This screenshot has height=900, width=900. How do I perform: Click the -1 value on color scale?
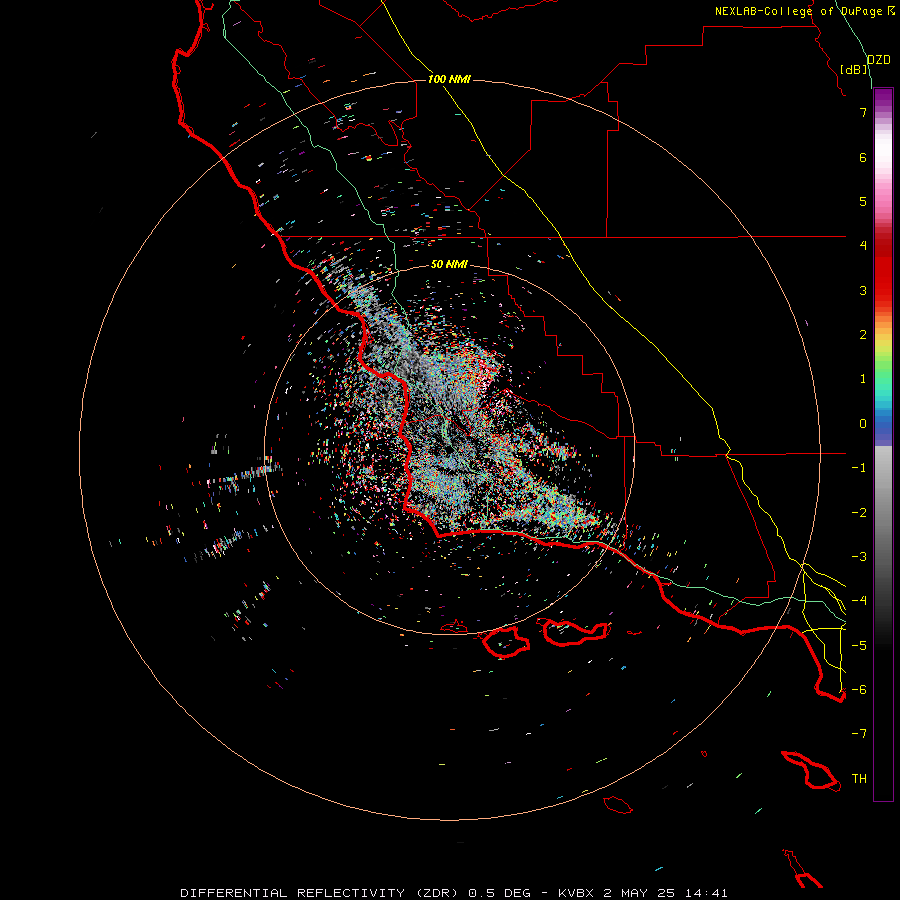point(859,468)
